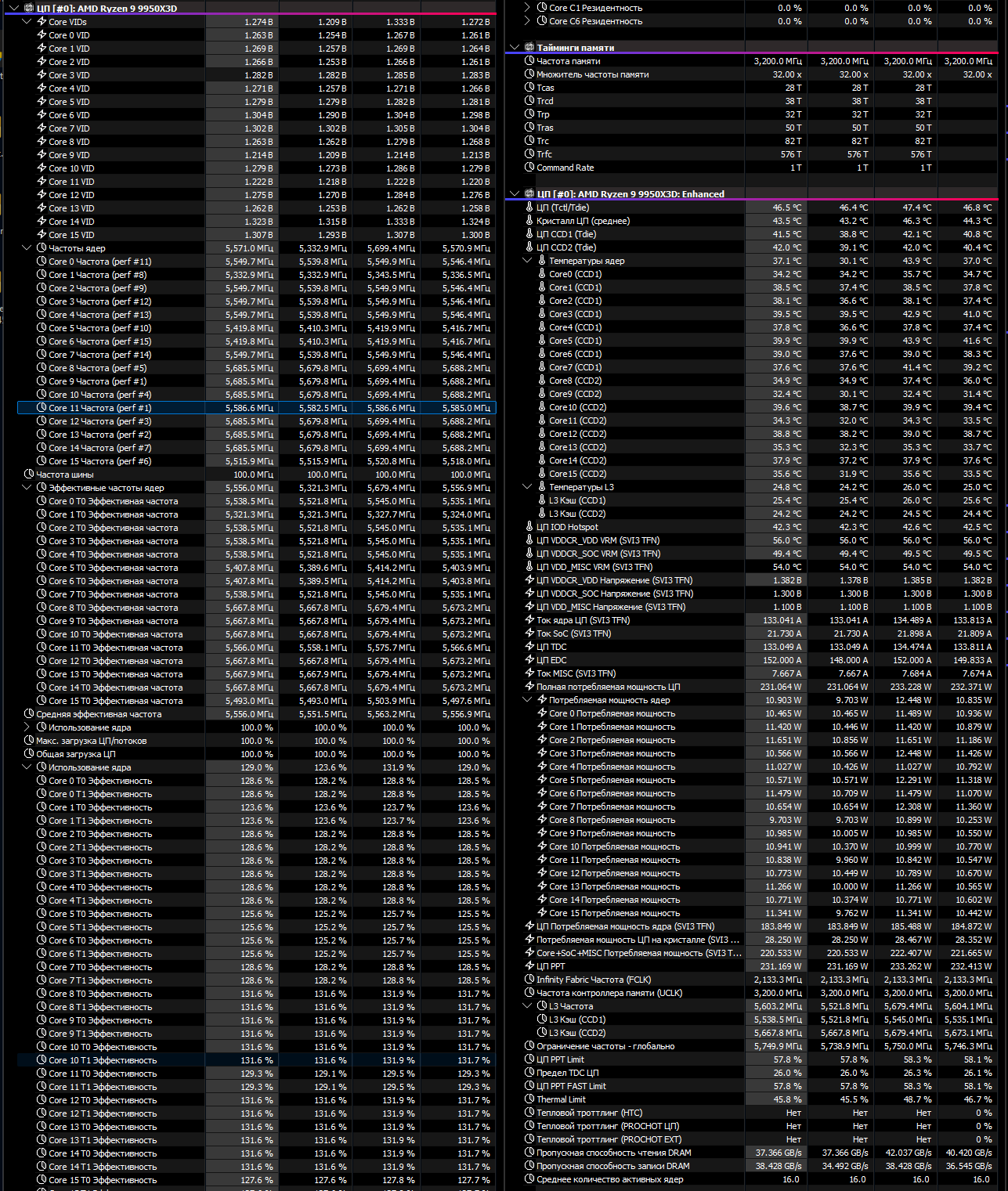Click the icon beside Макс. загрузка ЦП/потоков
Viewport: 1008px width, 1191px height.
point(29,741)
